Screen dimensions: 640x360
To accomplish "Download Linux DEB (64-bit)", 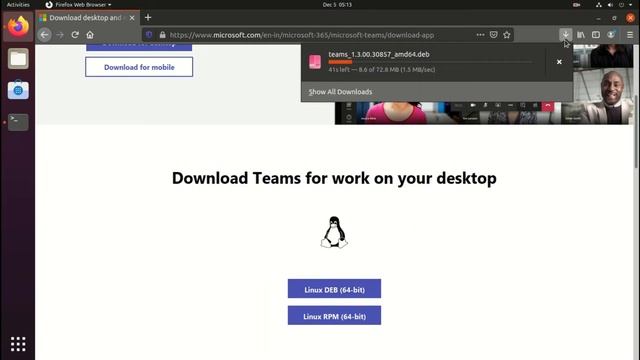I will point(334,289).
